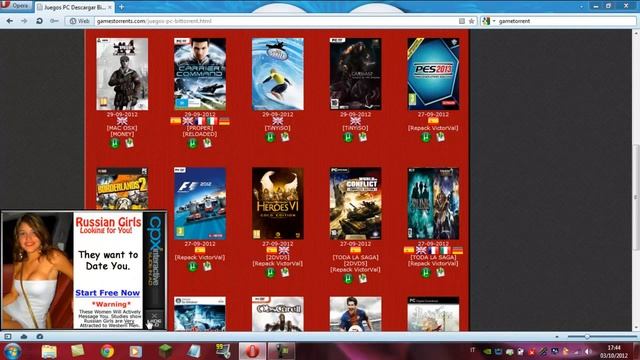Open Minecraft block icon in taskbar
Image resolution: width=640 pixels, height=360 pixels.
165,351
